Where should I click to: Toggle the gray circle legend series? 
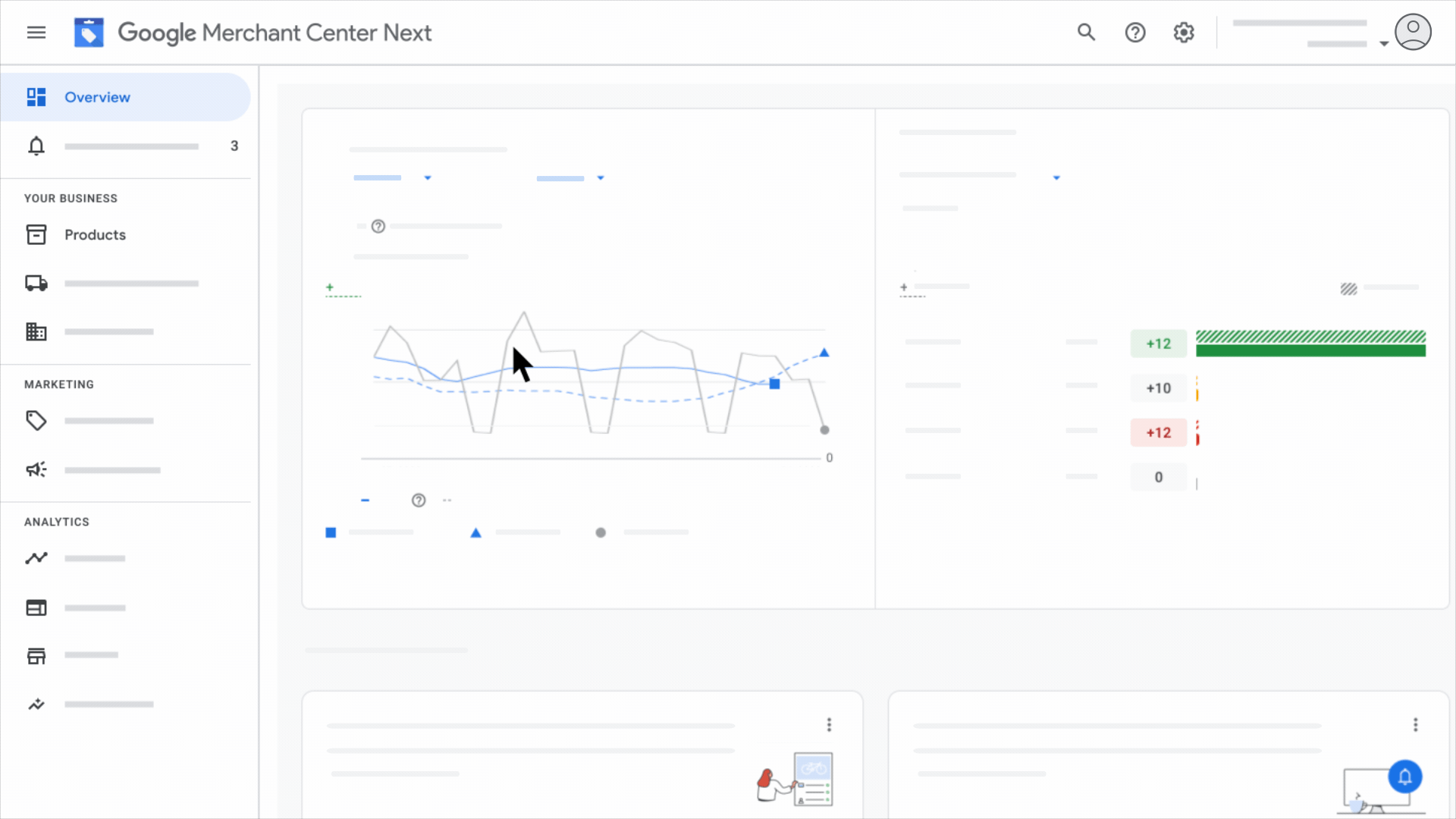[x=601, y=532]
